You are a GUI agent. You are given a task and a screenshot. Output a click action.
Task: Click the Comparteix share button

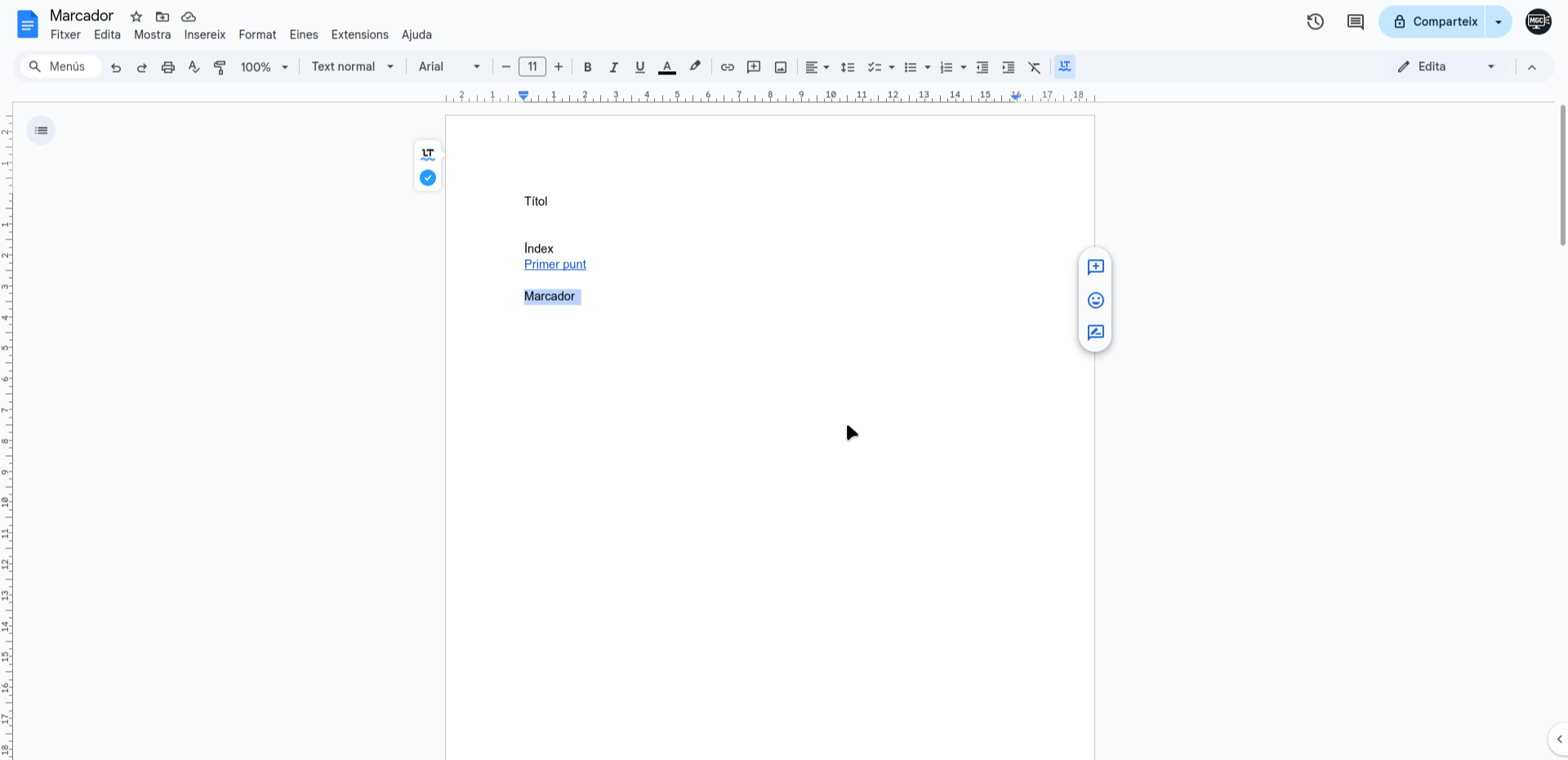point(1434,22)
